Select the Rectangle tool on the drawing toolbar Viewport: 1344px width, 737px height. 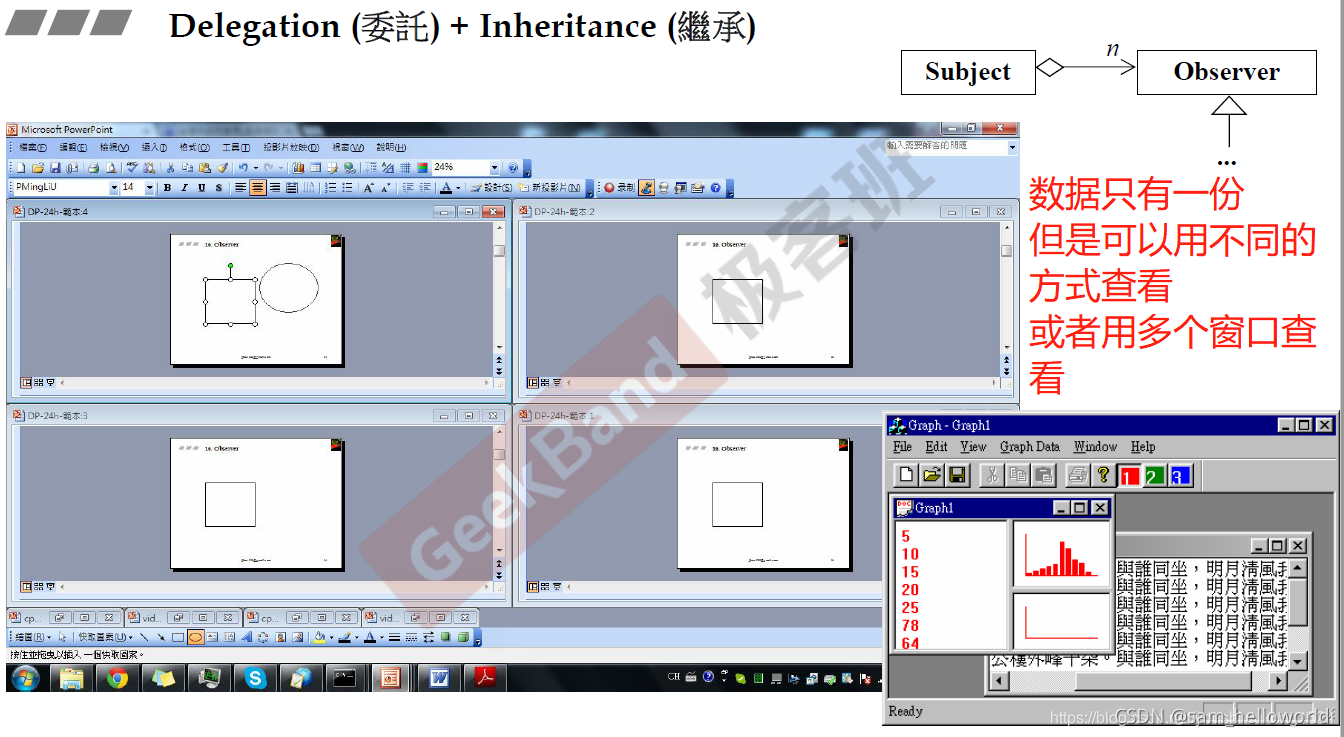[176, 637]
